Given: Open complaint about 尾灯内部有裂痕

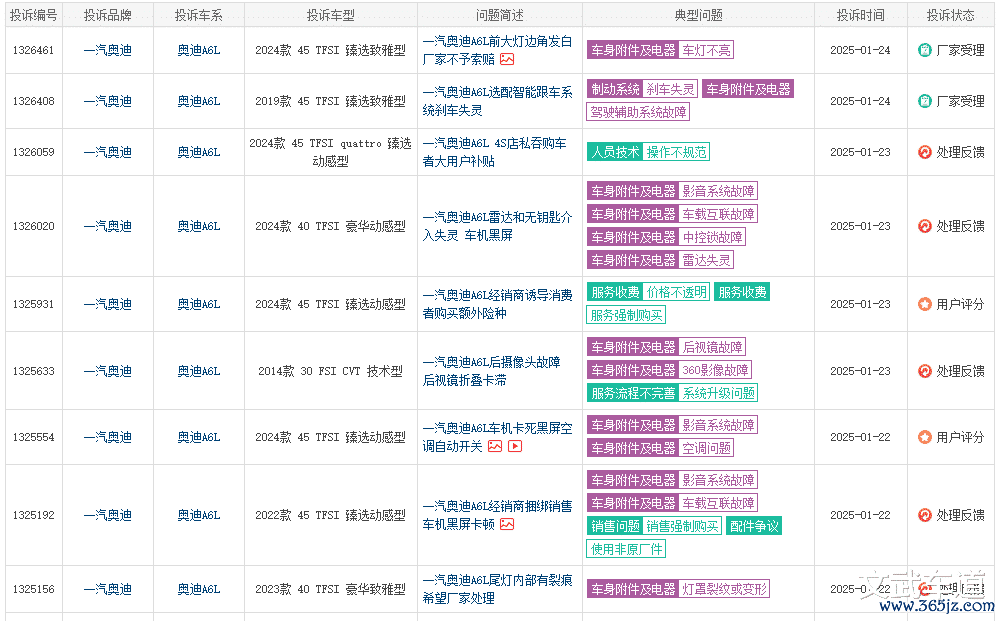Looking at the screenshot, I should coord(497,589).
